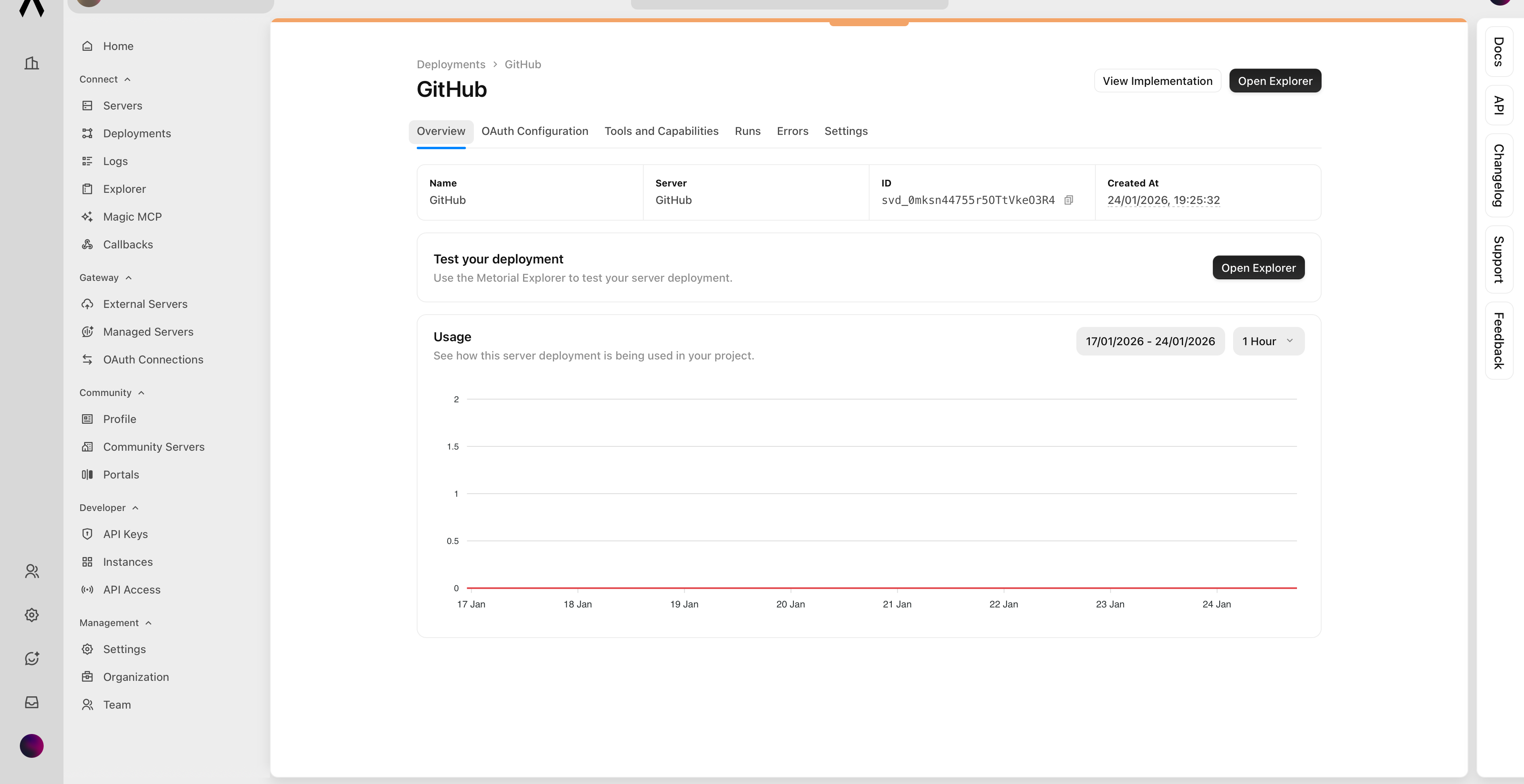Click the View Implementation button
This screenshot has width=1524, height=784.
point(1157,81)
